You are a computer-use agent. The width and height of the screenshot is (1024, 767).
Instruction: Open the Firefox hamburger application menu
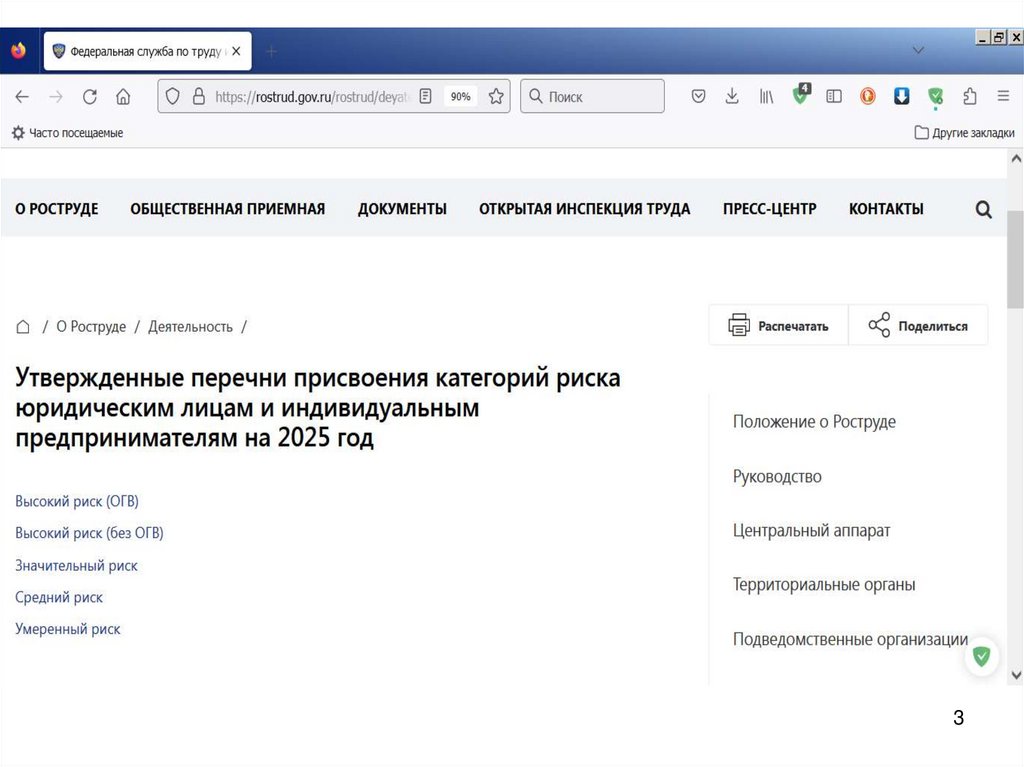point(1004,96)
